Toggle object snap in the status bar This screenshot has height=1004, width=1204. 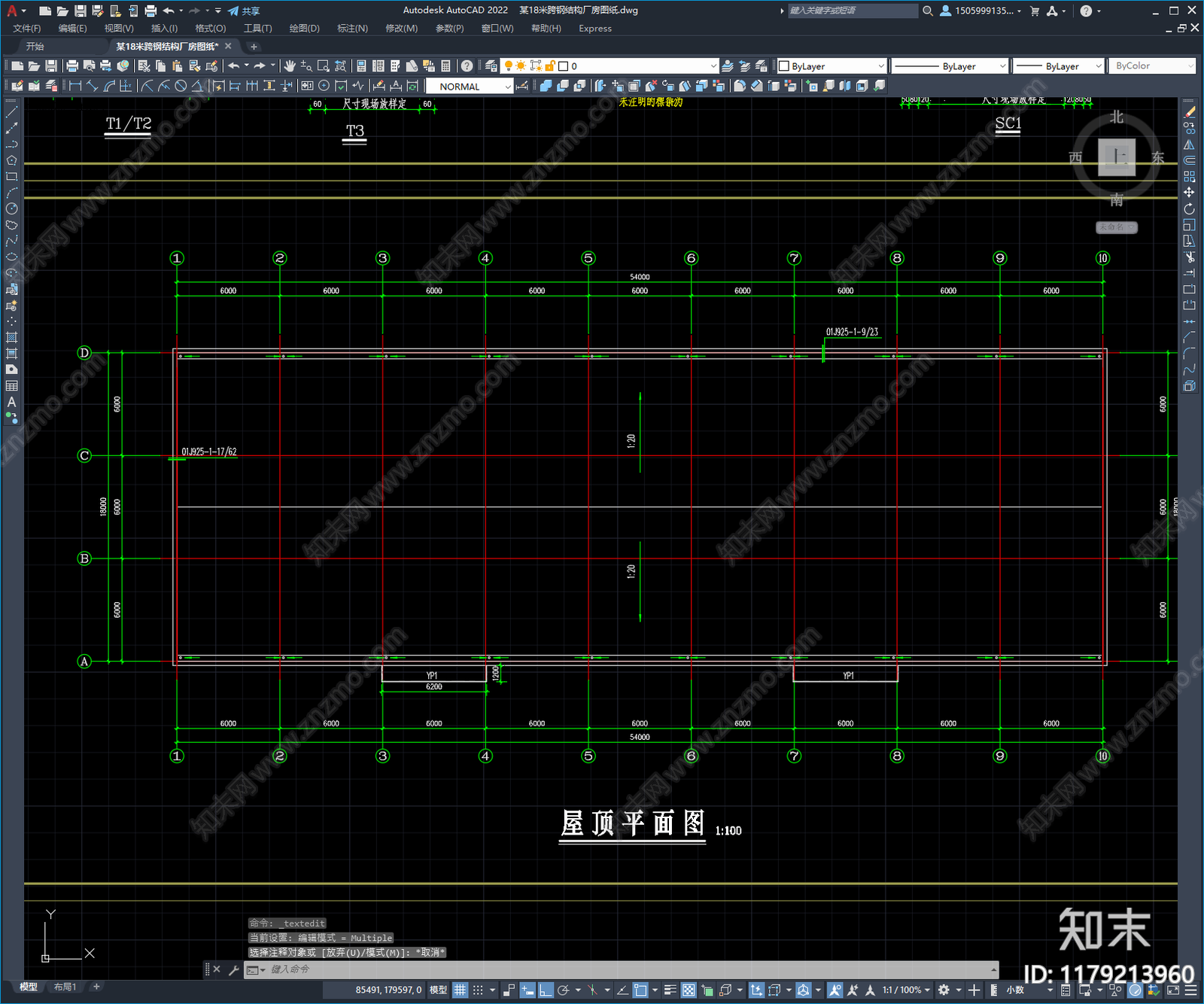pyautogui.click(x=640, y=990)
